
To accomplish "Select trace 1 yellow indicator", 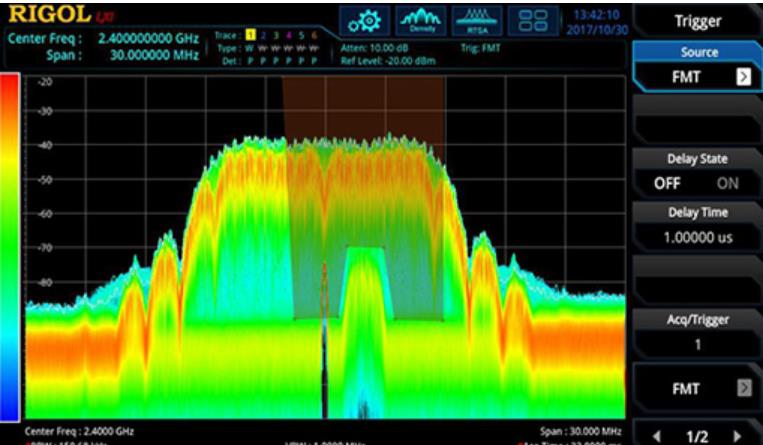I will pyautogui.click(x=253, y=36).
